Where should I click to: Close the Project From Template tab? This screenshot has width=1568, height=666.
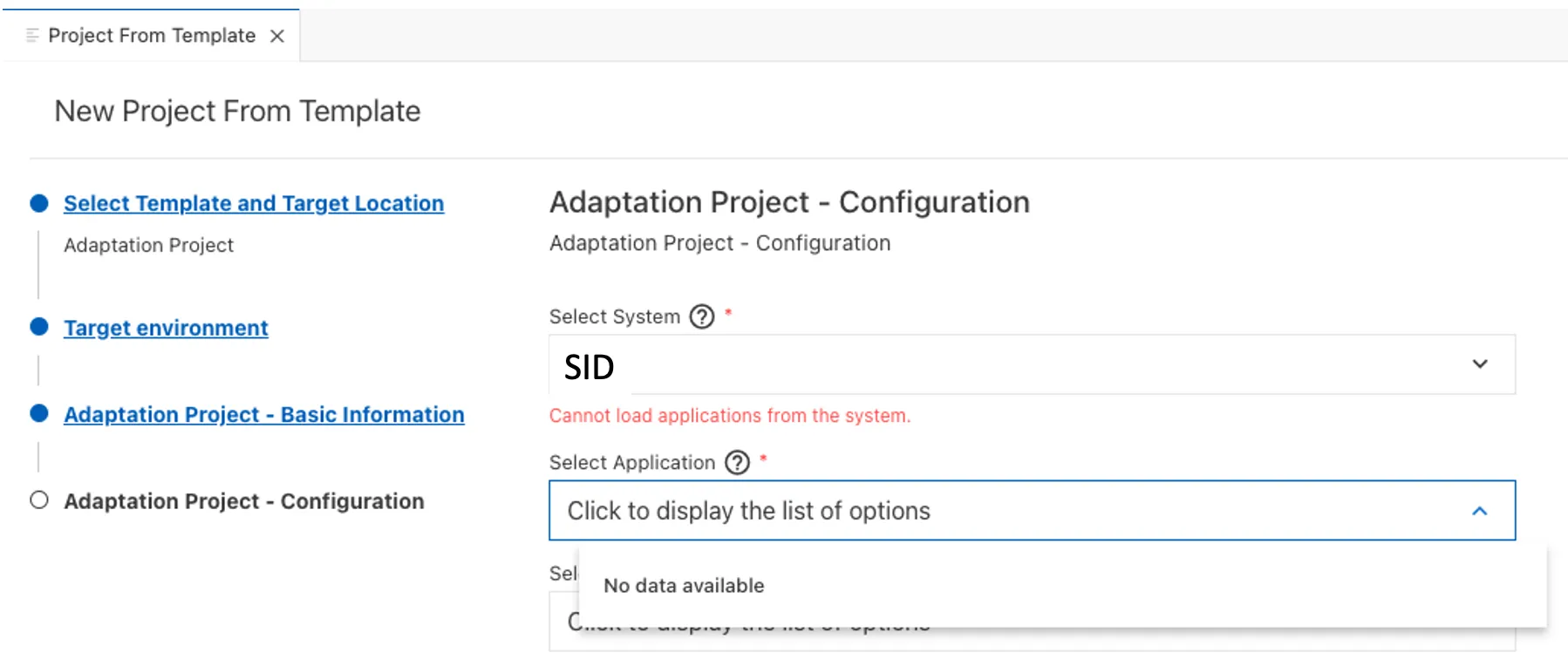[277, 36]
